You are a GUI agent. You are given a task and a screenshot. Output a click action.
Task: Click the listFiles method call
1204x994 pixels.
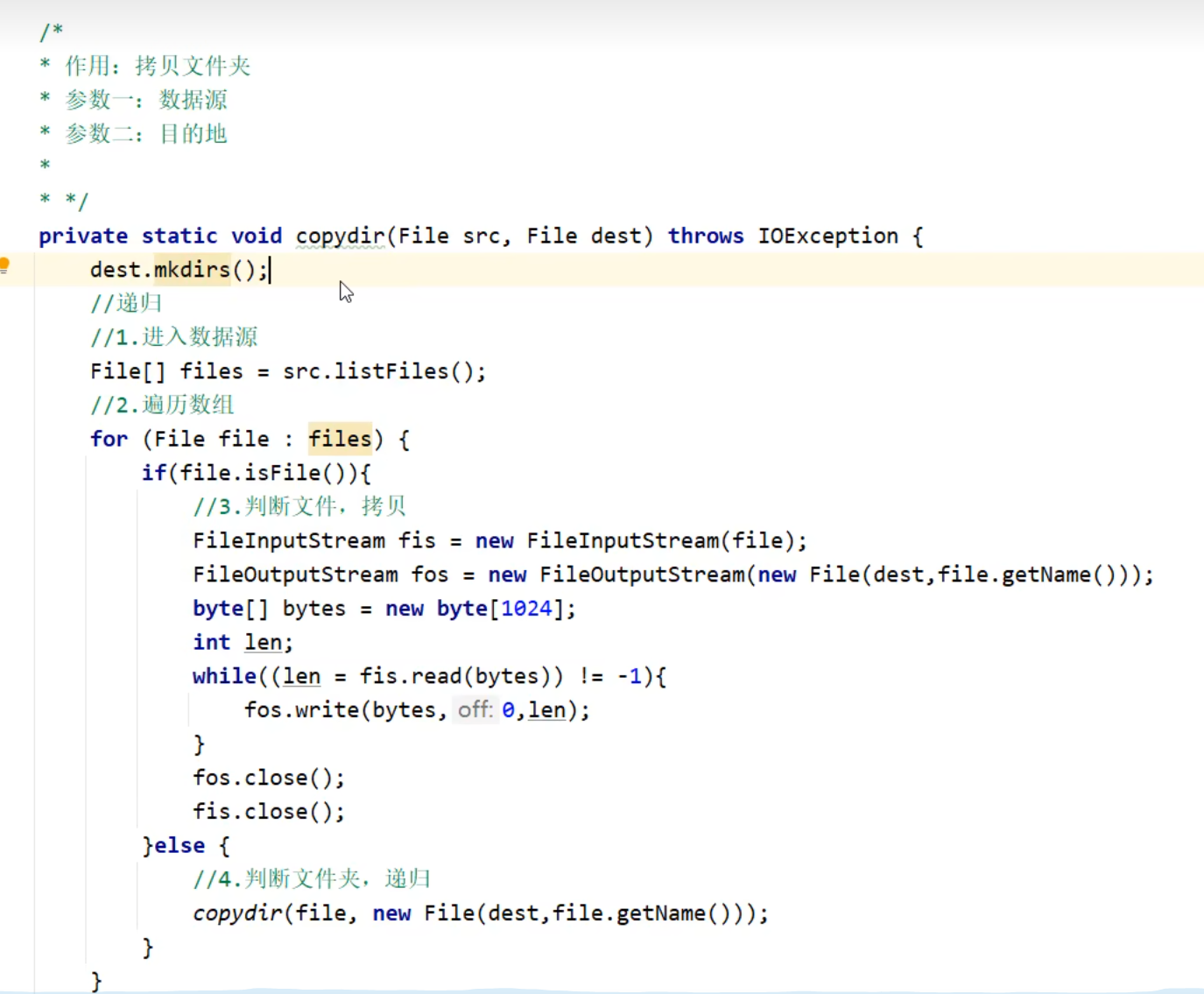391,371
